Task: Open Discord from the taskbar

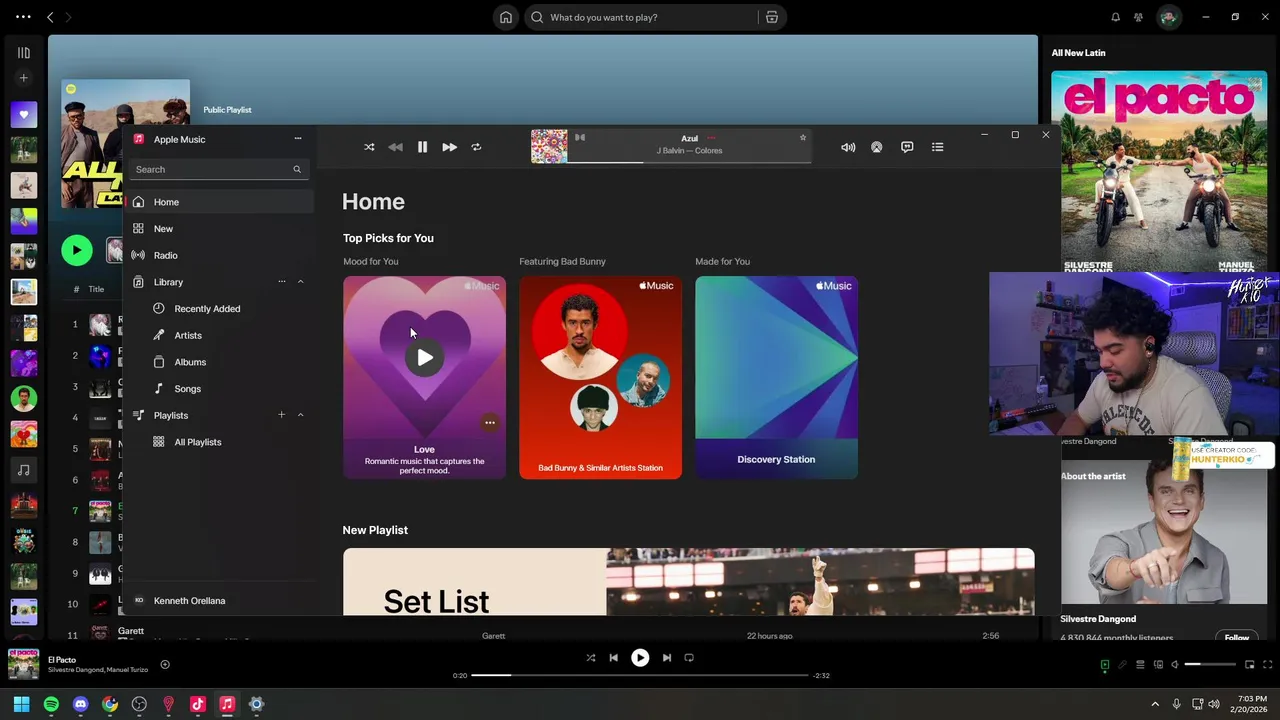Action: click(80, 704)
